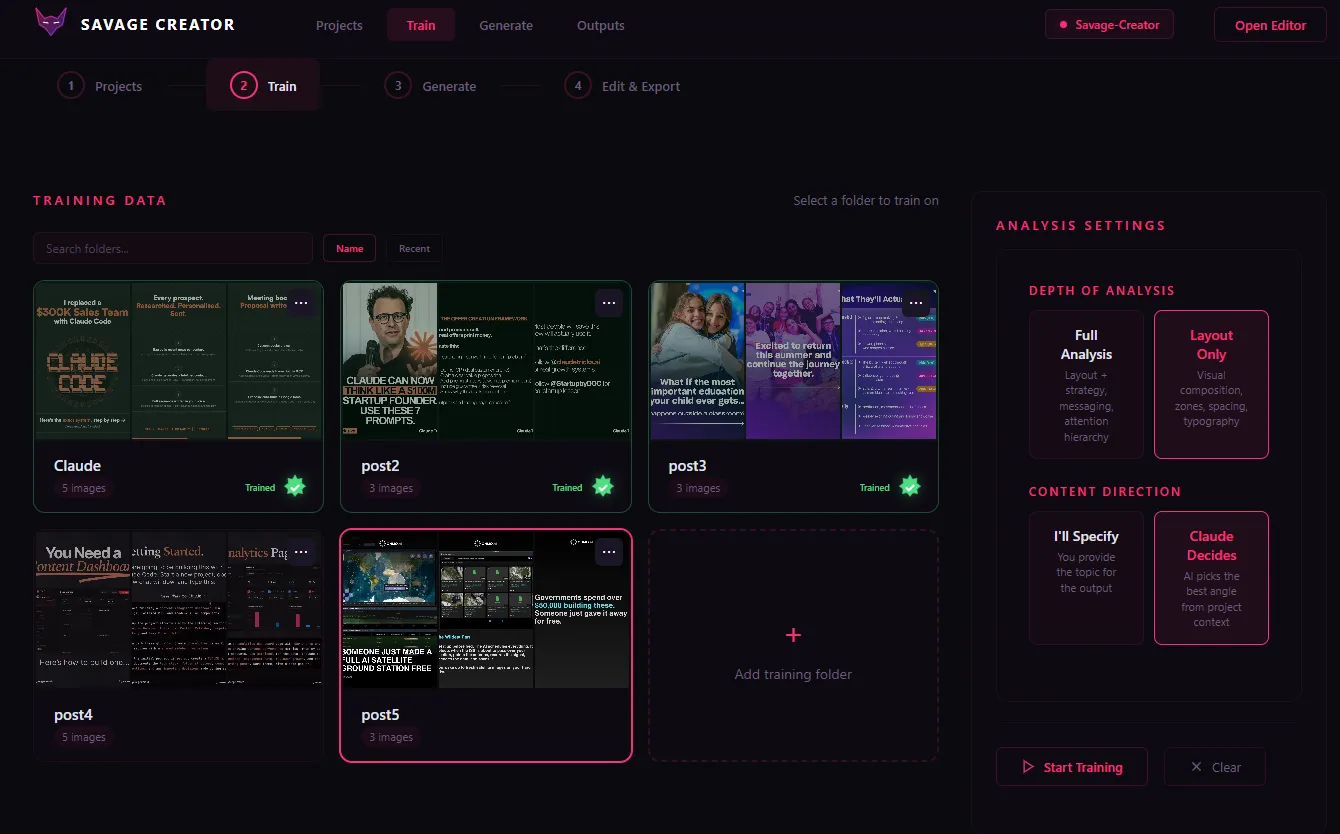Open the options menu on the Claude folder
Image resolution: width=1340 pixels, height=834 pixels.
pyautogui.click(x=301, y=301)
